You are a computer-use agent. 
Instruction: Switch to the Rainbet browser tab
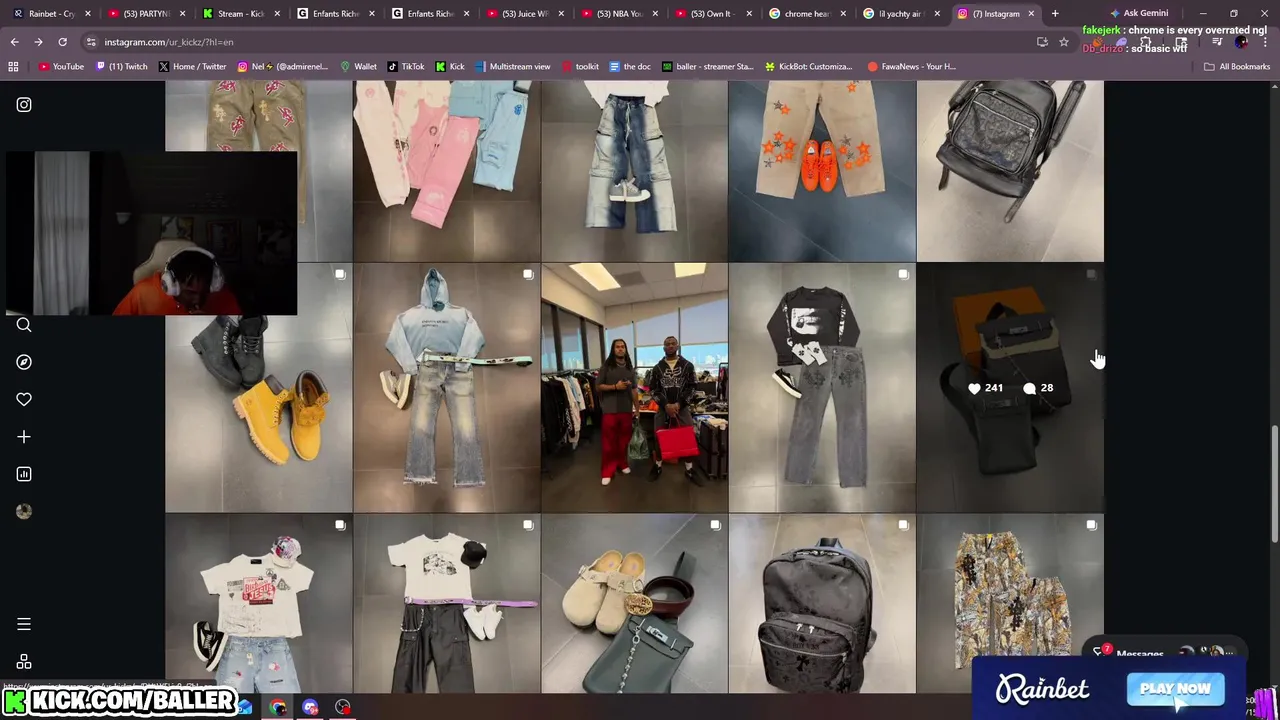(52, 14)
